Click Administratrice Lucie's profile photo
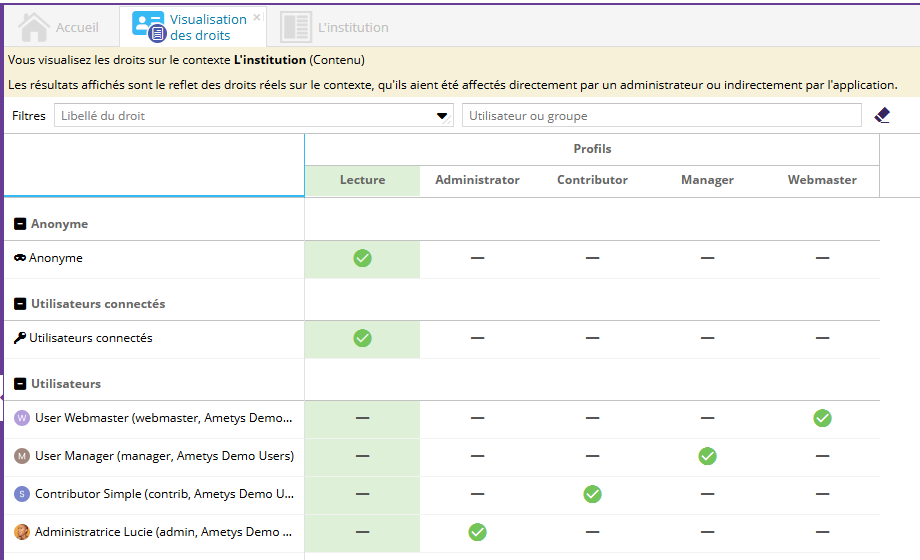920x560 pixels. pos(22,532)
